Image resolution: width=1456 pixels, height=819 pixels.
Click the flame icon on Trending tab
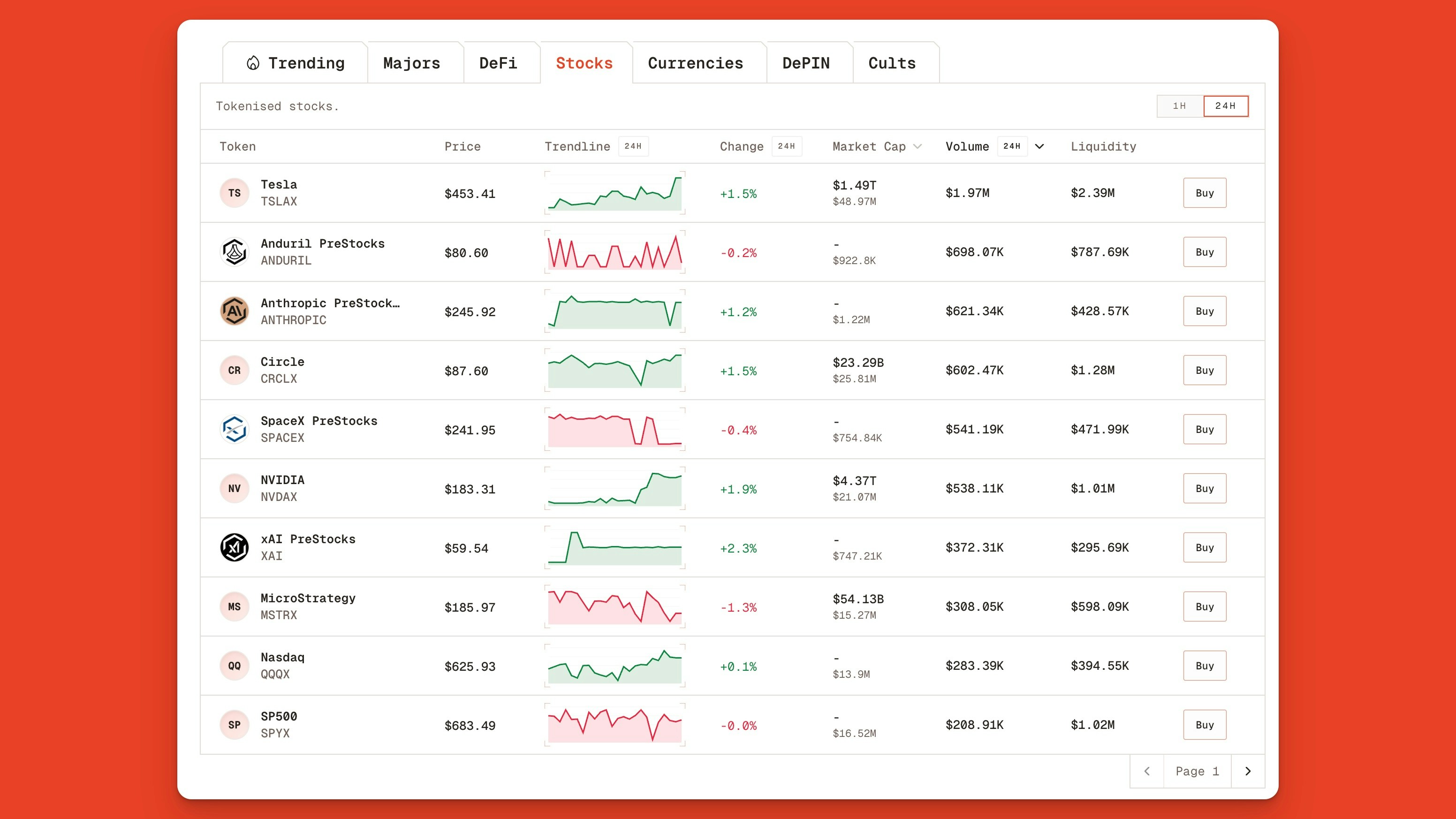[253, 63]
